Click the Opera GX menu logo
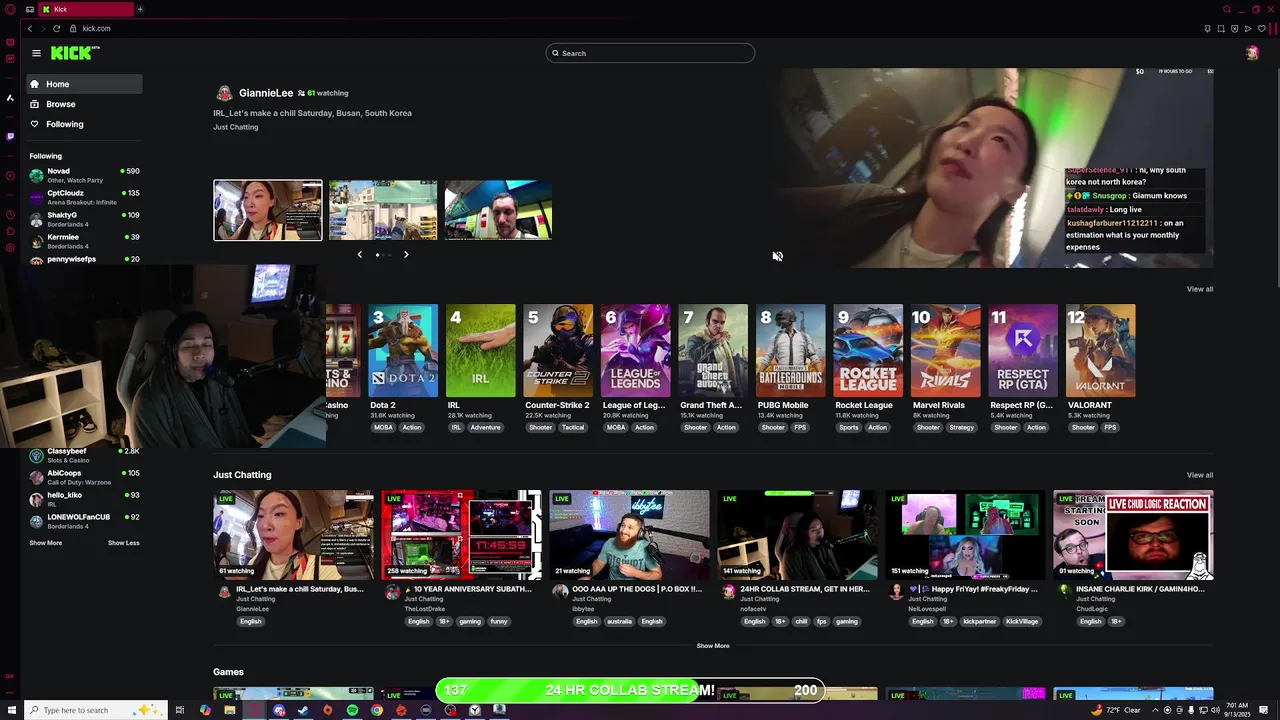Image resolution: width=1280 pixels, height=720 pixels. (x=10, y=9)
